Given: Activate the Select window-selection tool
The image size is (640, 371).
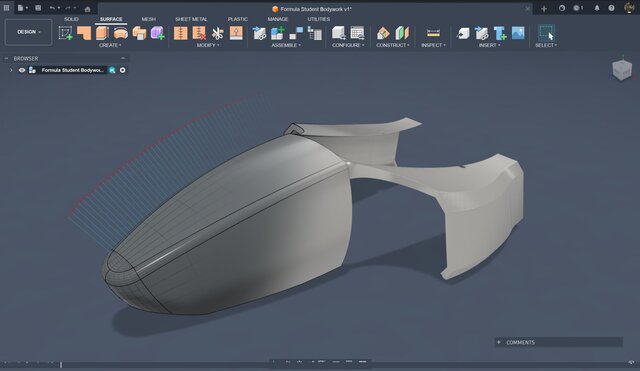Looking at the screenshot, I should [546, 33].
